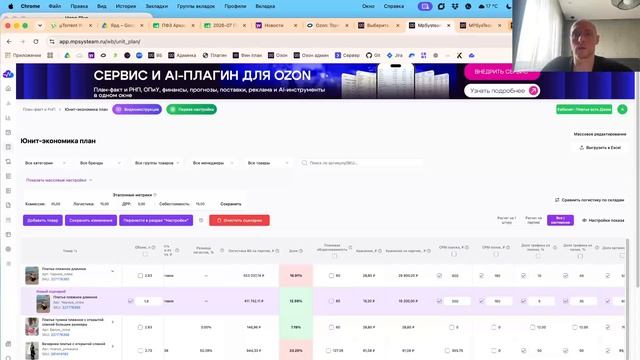Select the Расчет на партию option
This screenshot has width=640, height=360.
[x=533, y=220]
